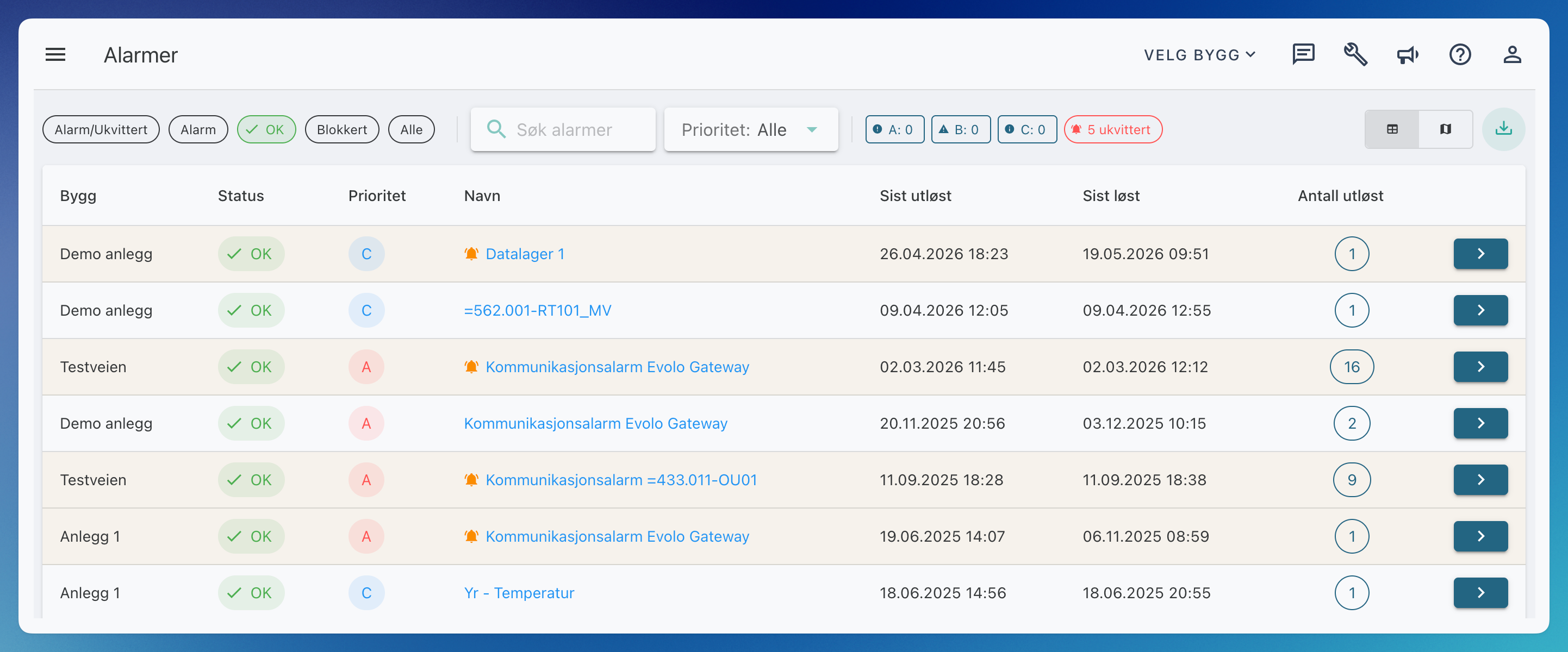Sort by the Status column header
1568x652 pixels.
pyautogui.click(x=240, y=196)
